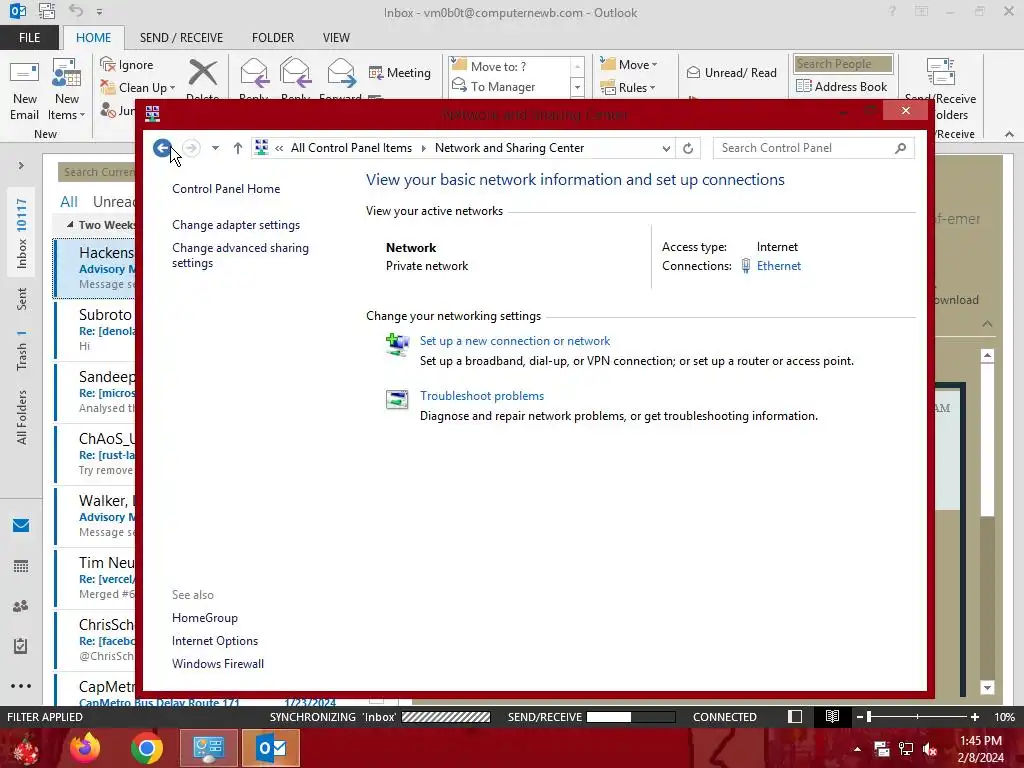Open Trash folder in folder pane
The image size is (1024, 768).
pyautogui.click(x=22, y=351)
